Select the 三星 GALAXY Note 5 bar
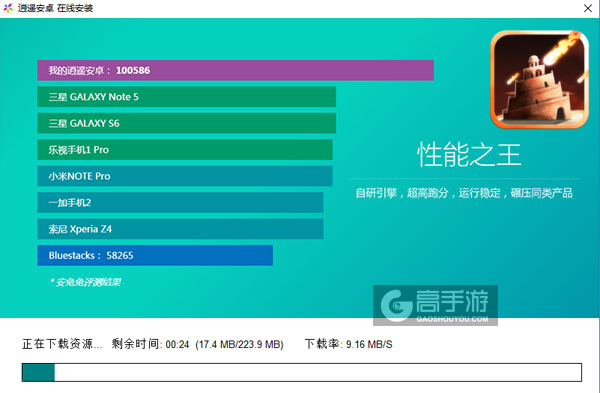 (x=187, y=97)
